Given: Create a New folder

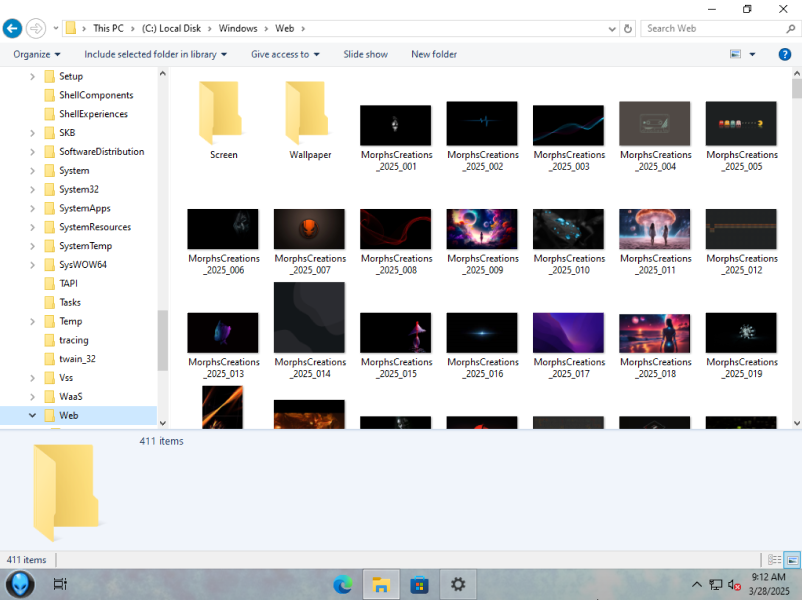Looking at the screenshot, I should 434,54.
